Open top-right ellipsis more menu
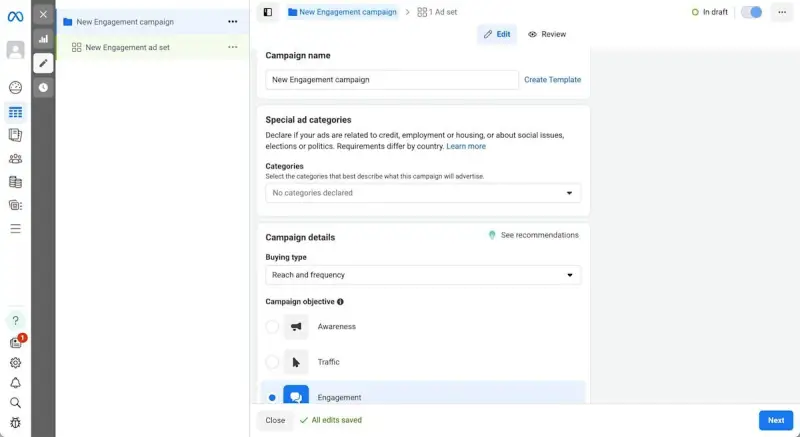Viewport: 800px width, 437px height. (x=782, y=12)
